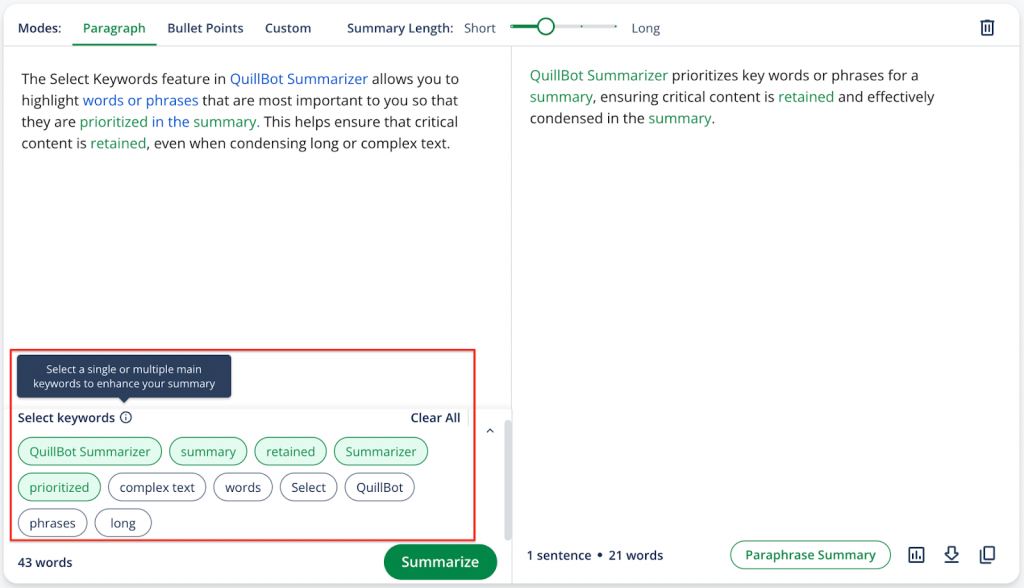Toggle the 'complex text' keyword chip
The height and width of the screenshot is (588, 1024).
tap(157, 488)
